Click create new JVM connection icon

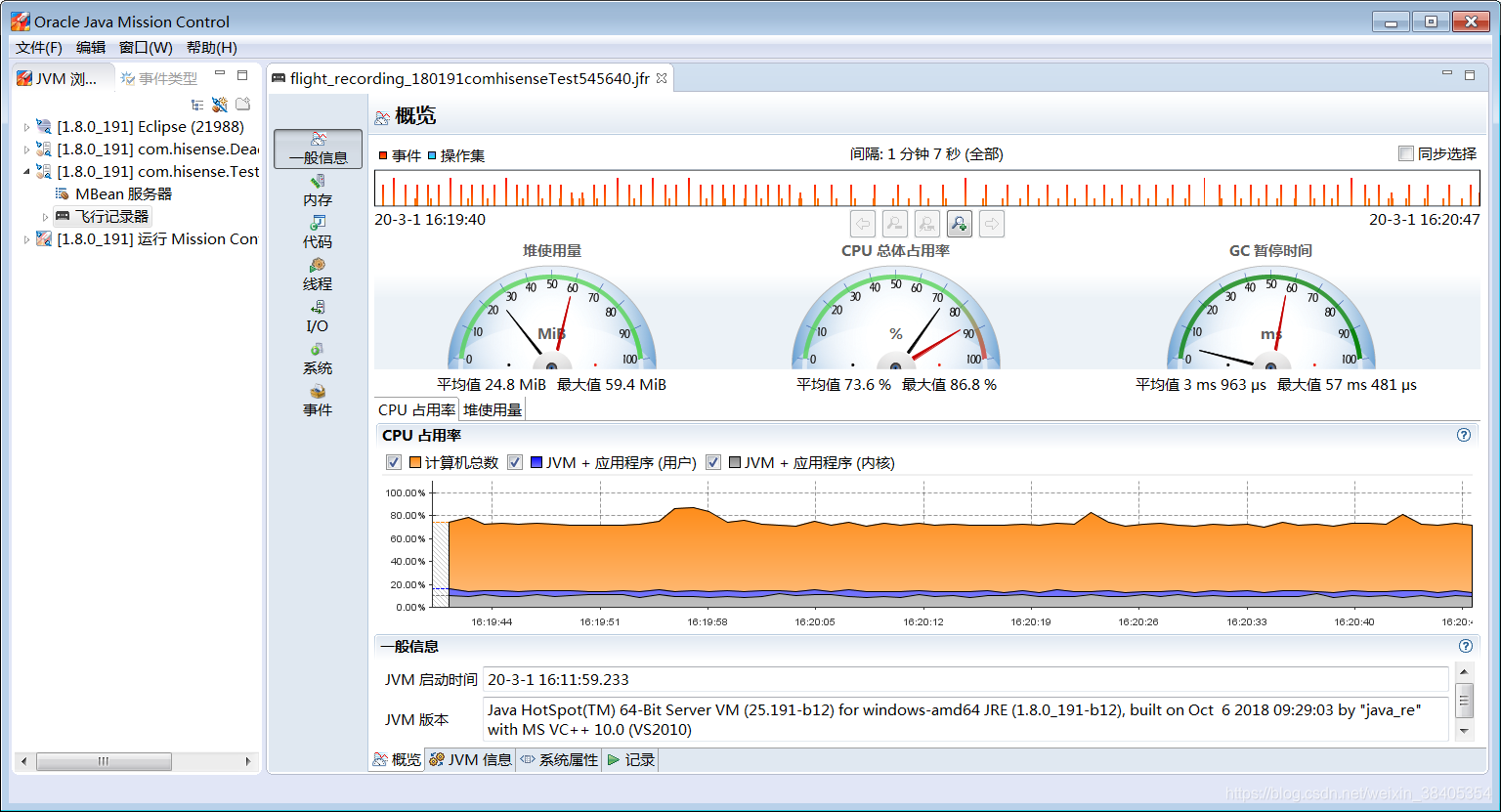pyautogui.click(x=220, y=105)
